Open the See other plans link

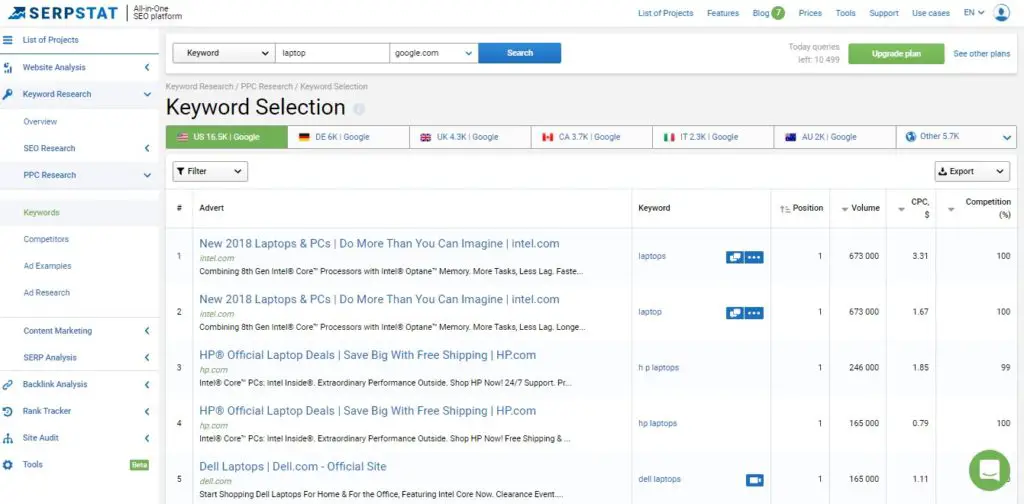pos(982,54)
